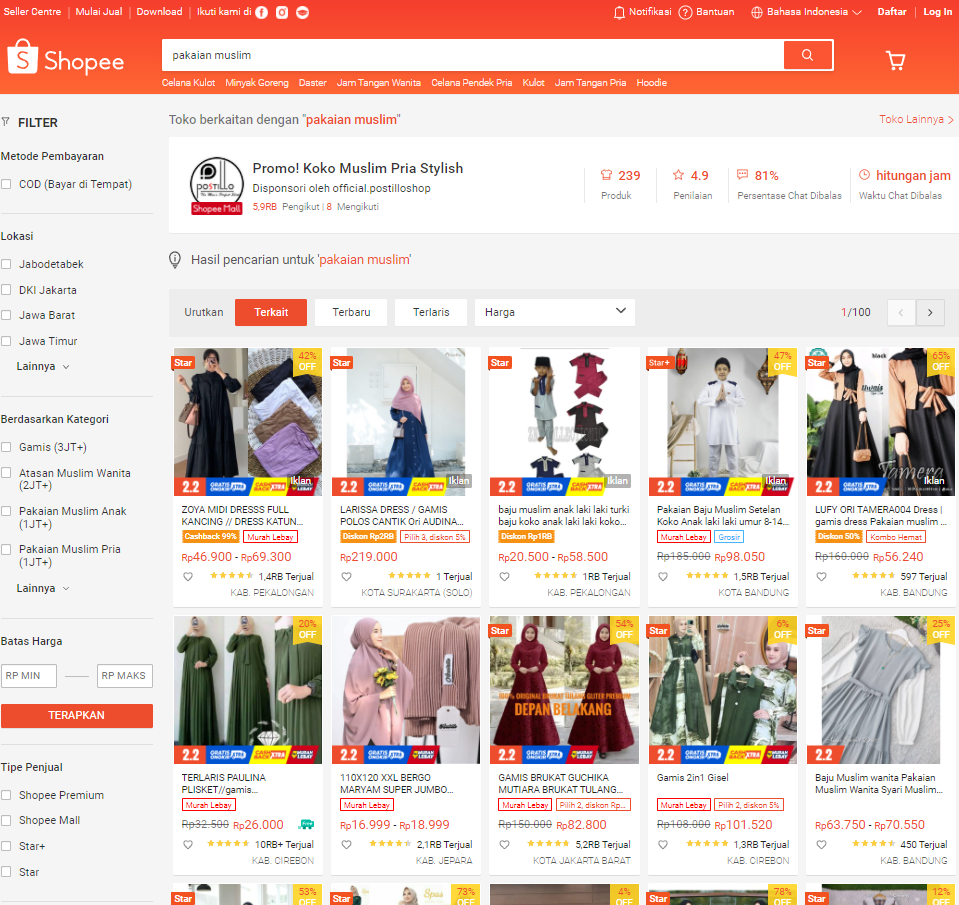Like LUFY ORI TAMERA004 heart icon
The image size is (959, 905).
click(x=821, y=576)
